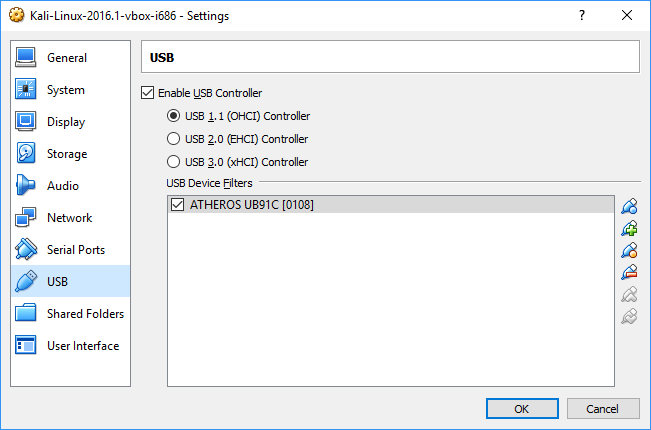The height and width of the screenshot is (430, 651).
Task: Open the help question mark
Action: coord(582,15)
